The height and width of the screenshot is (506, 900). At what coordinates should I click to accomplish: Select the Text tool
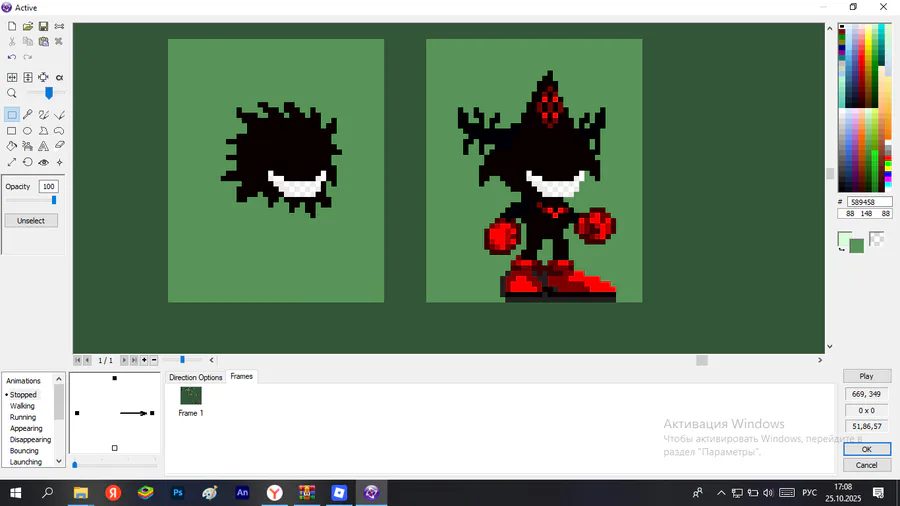click(43, 146)
